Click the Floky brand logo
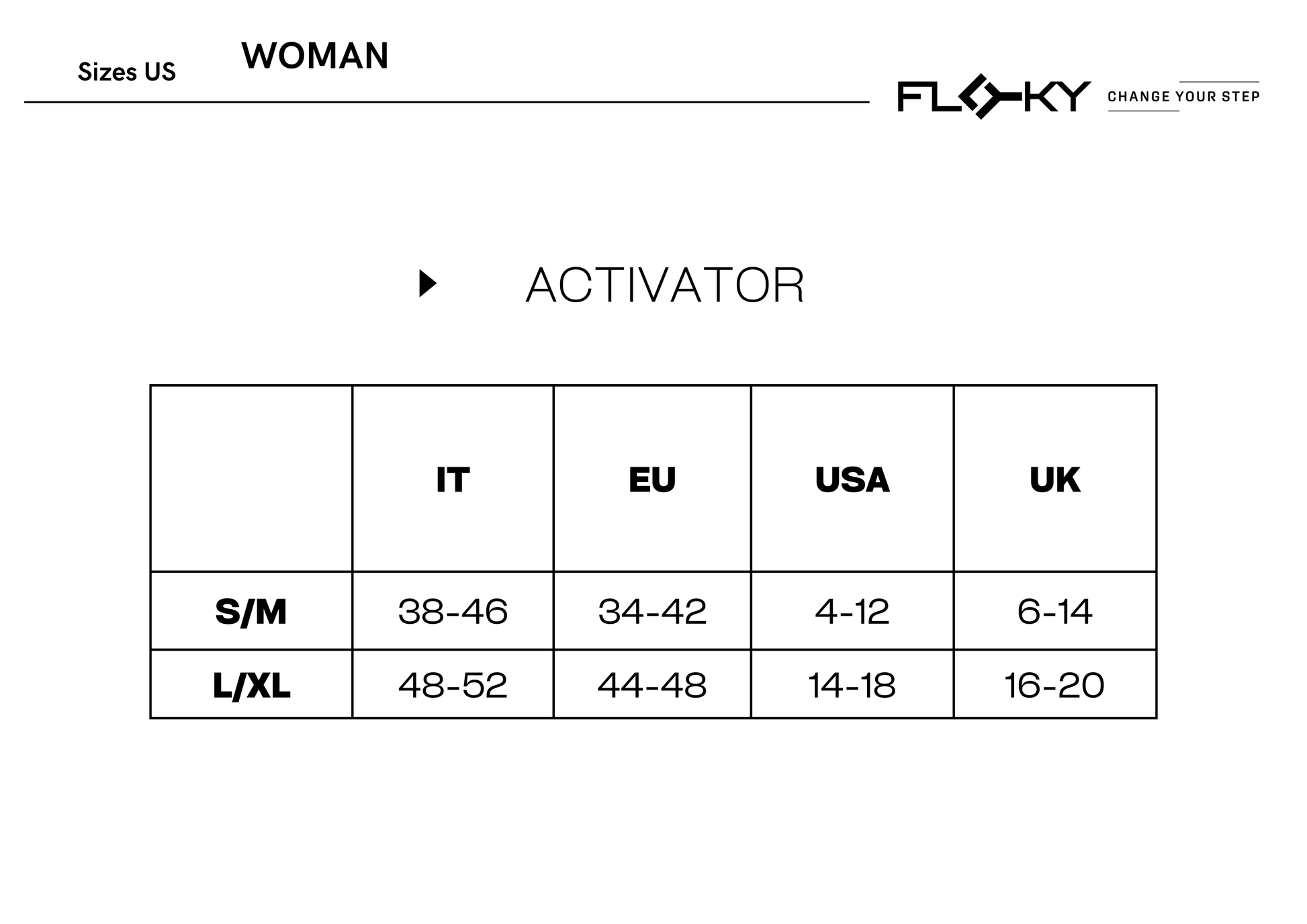Viewport: 1307px width, 924px height. (993, 97)
